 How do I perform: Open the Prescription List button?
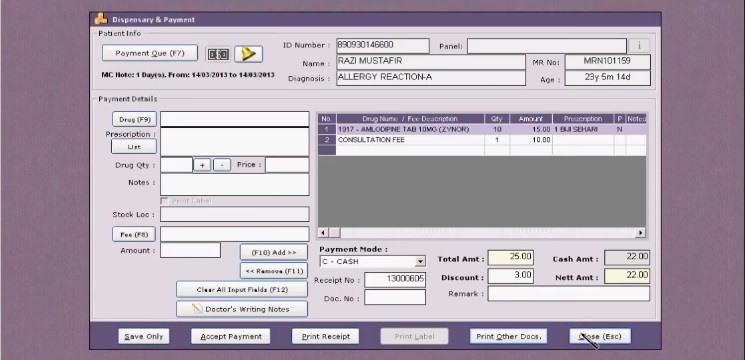[x=134, y=147]
